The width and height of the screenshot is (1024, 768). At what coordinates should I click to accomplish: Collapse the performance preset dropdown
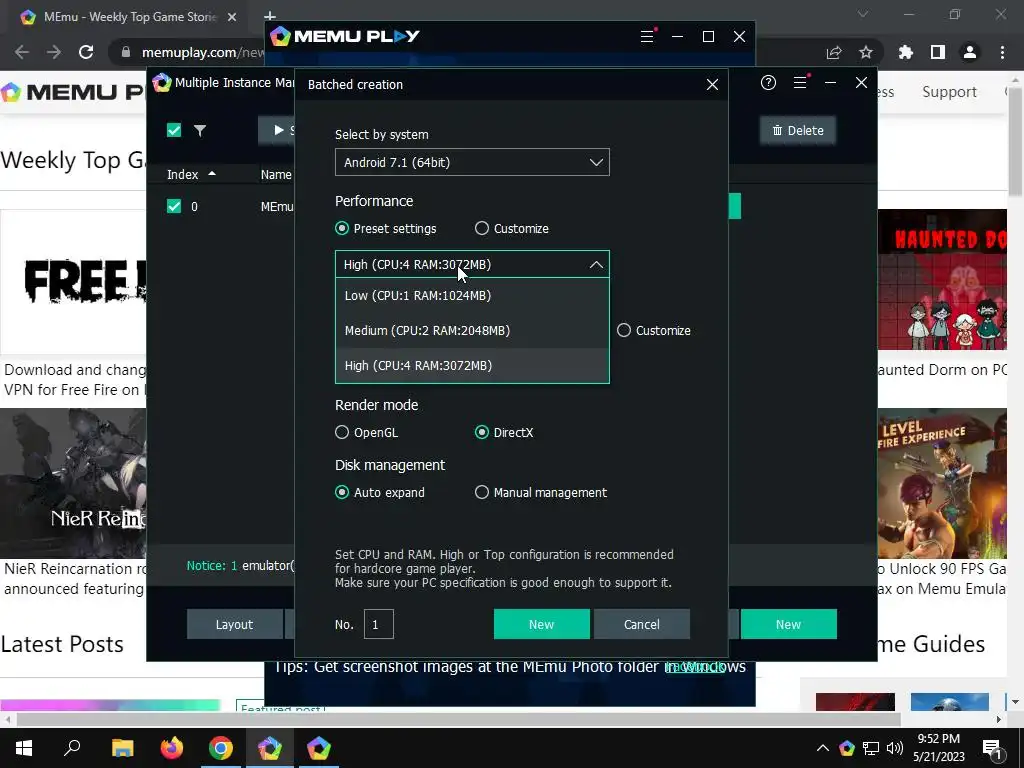(596, 264)
